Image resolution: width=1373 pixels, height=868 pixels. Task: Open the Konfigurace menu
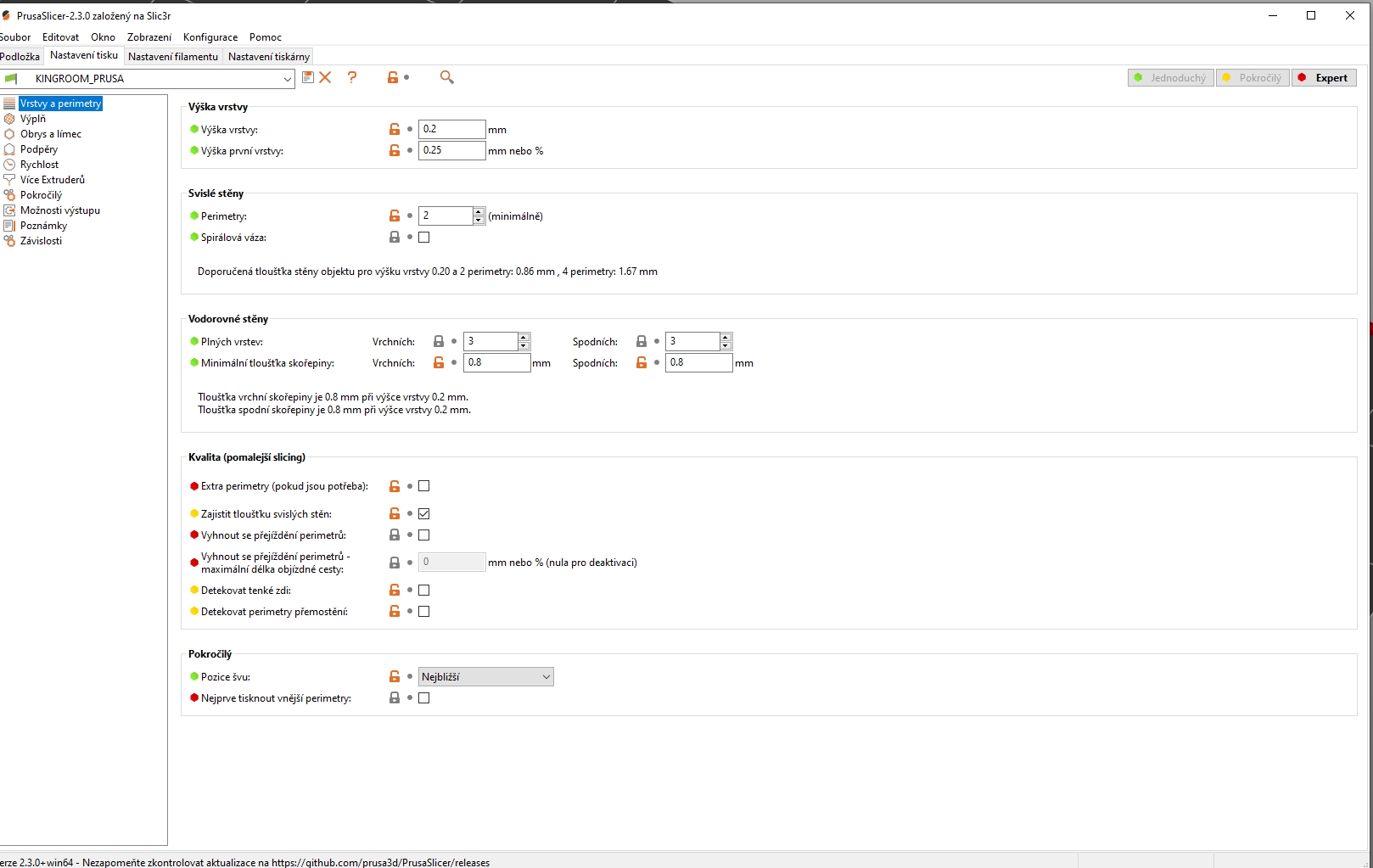click(210, 37)
